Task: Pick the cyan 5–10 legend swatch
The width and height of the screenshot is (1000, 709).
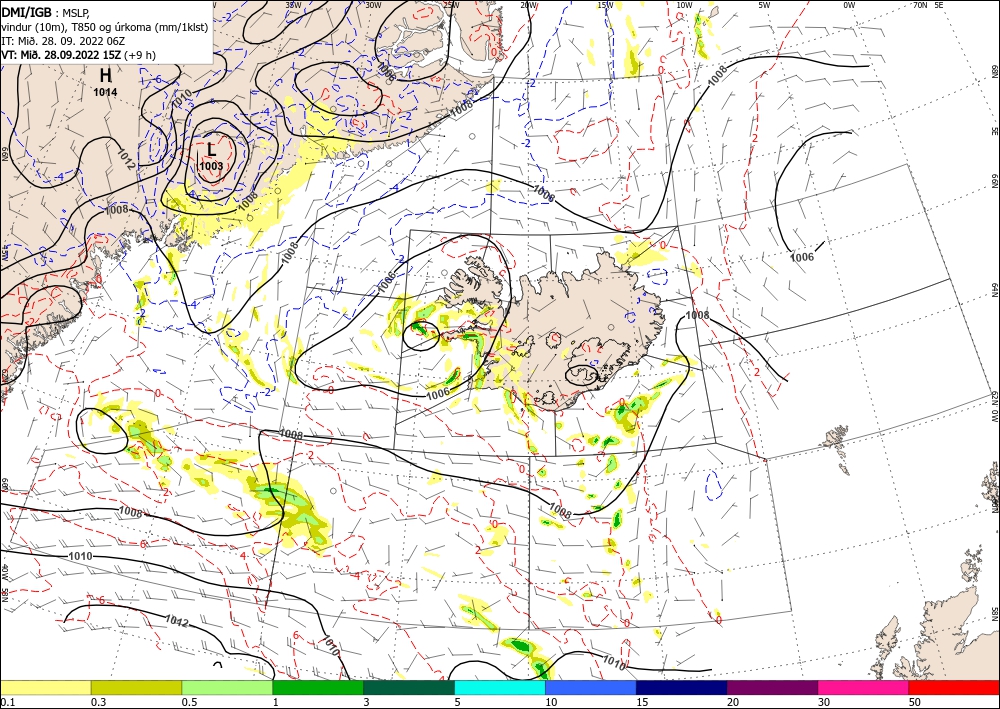Action: pyautogui.click(x=500, y=687)
